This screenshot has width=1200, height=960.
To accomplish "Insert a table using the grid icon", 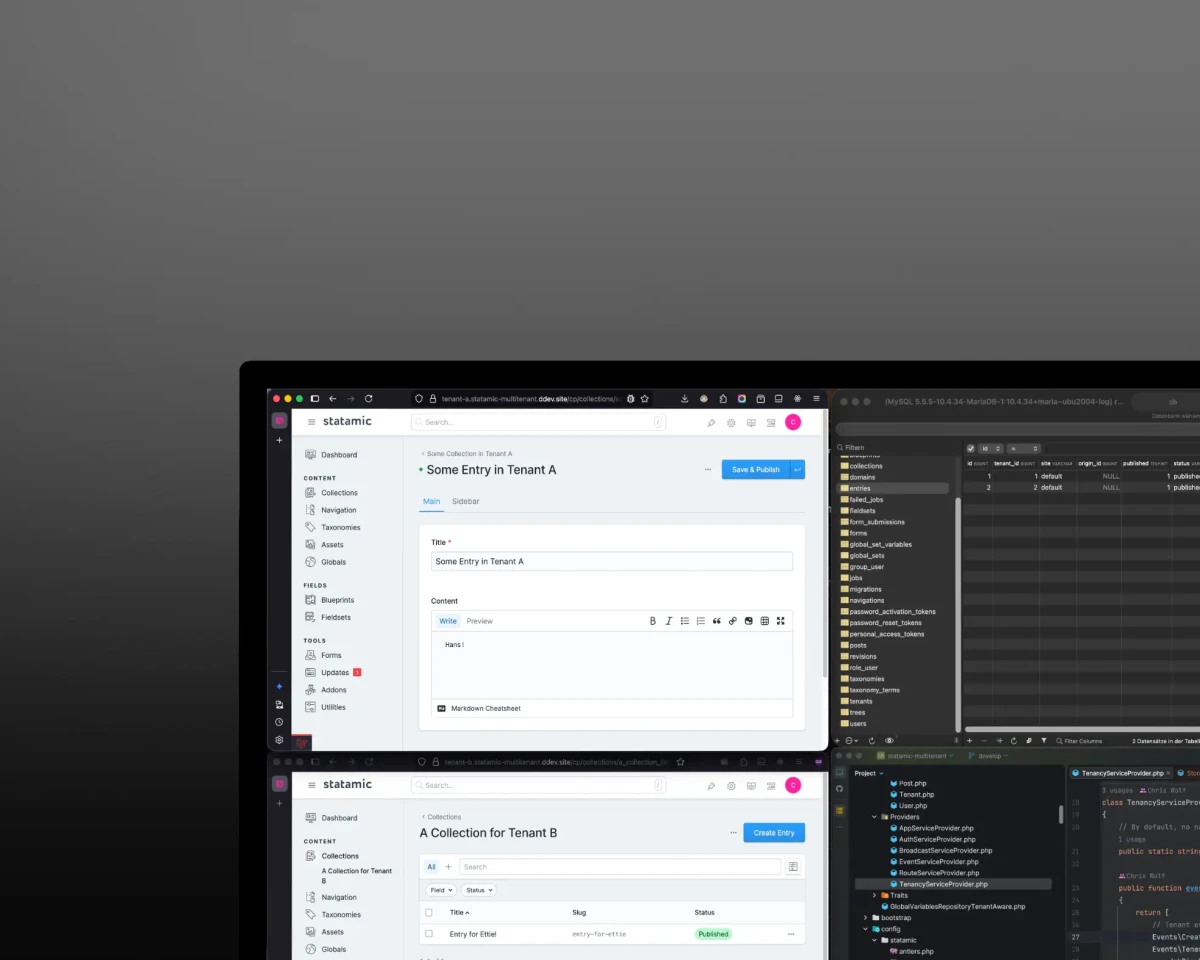I will pyautogui.click(x=764, y=621).
